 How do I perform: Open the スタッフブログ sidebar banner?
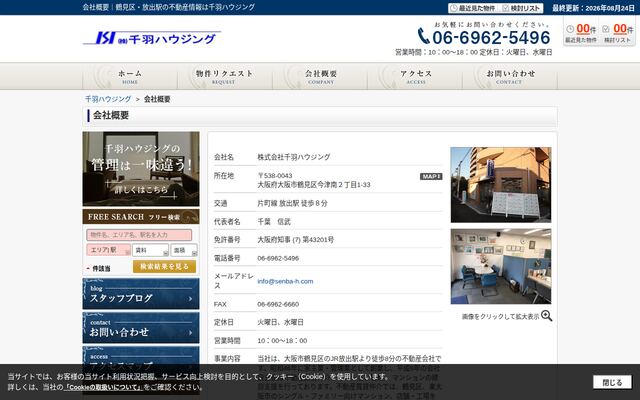pos(141,294)
